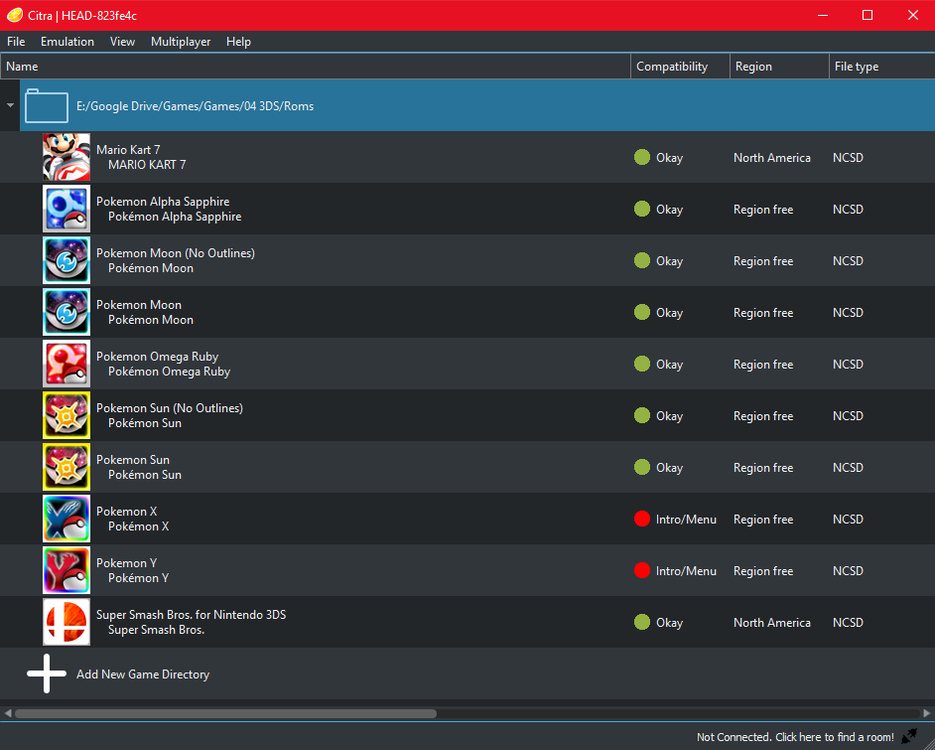The image size is (935, 750).
Task: Open the File menu
Action: [x=16, y=42]
